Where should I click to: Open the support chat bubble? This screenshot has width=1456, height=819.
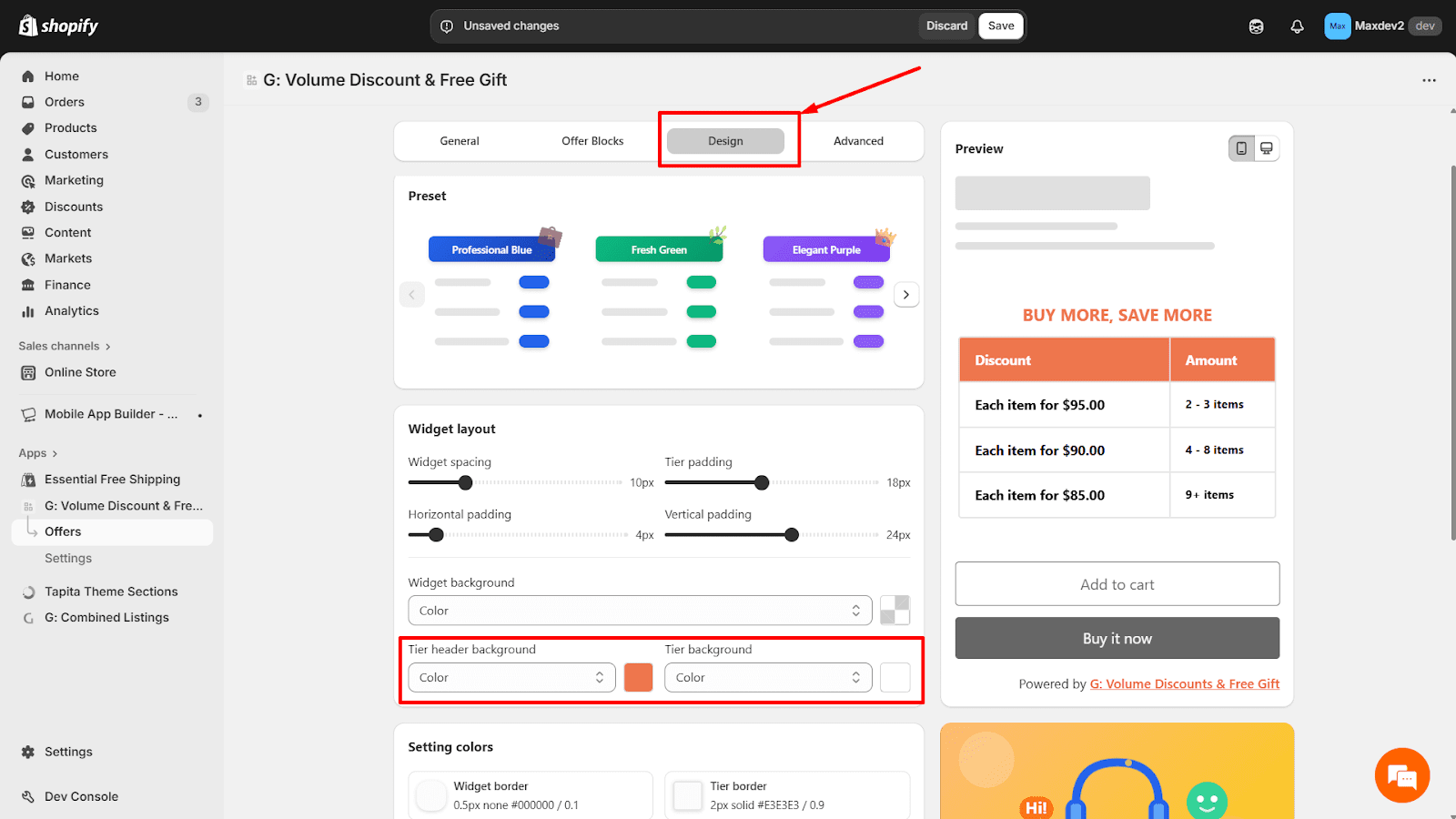(1401, 775)
